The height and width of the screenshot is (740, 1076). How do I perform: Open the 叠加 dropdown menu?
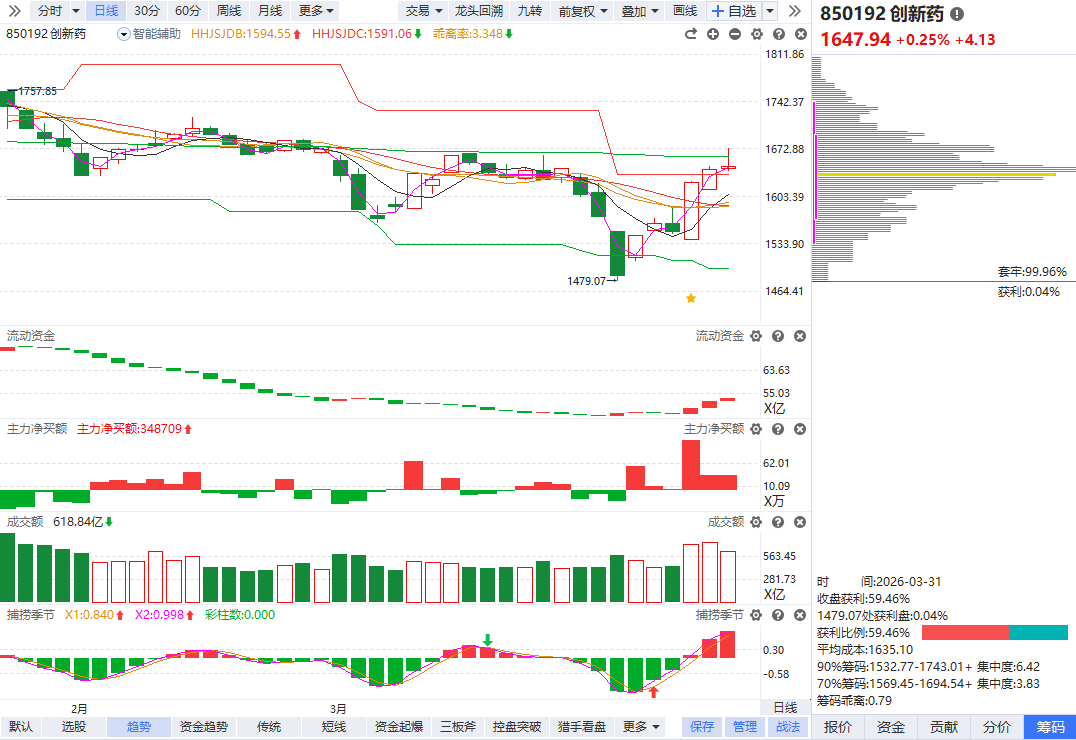click(639, 11)
